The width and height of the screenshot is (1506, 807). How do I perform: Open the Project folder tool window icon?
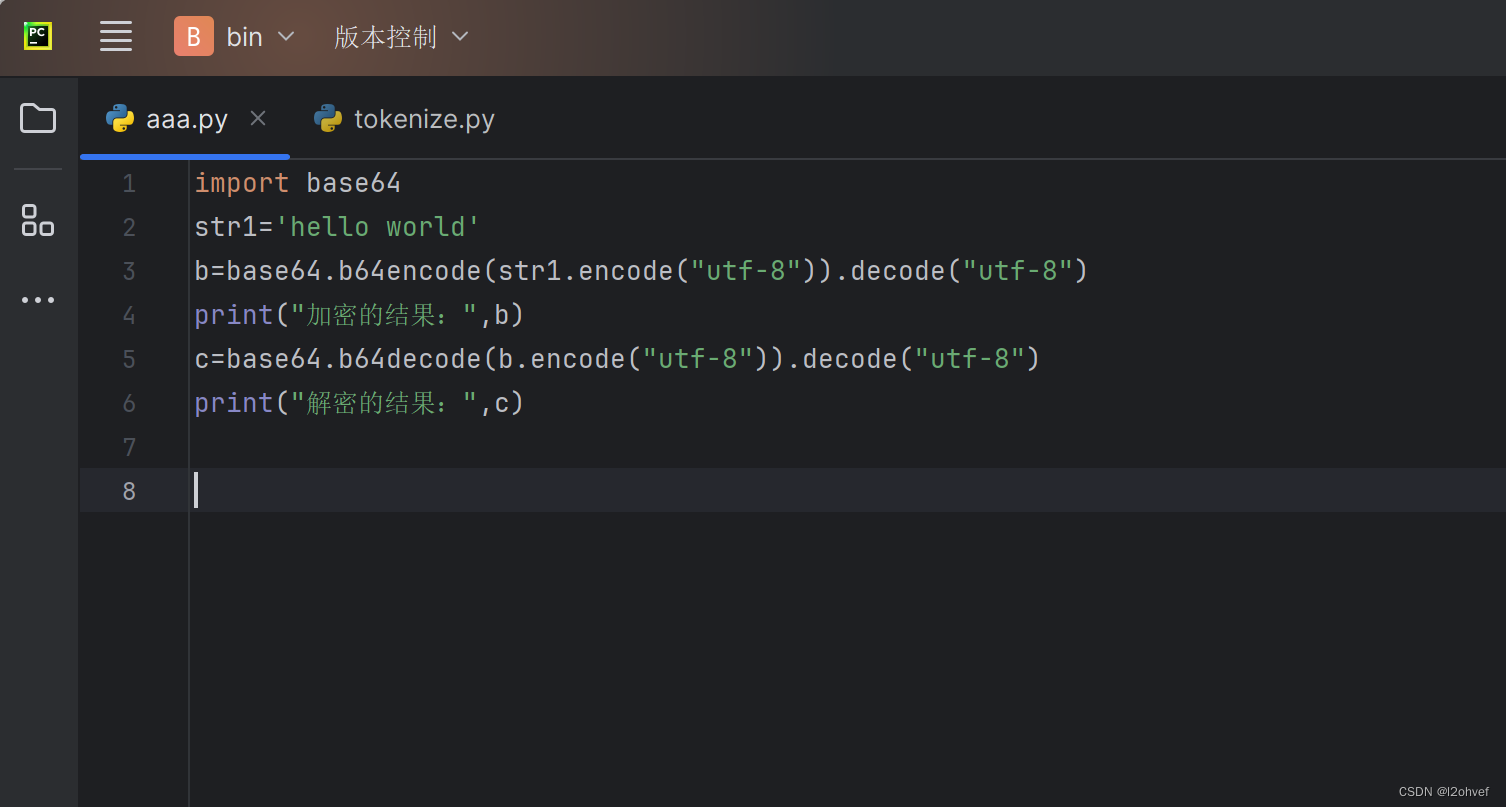[x=37, y=118]
